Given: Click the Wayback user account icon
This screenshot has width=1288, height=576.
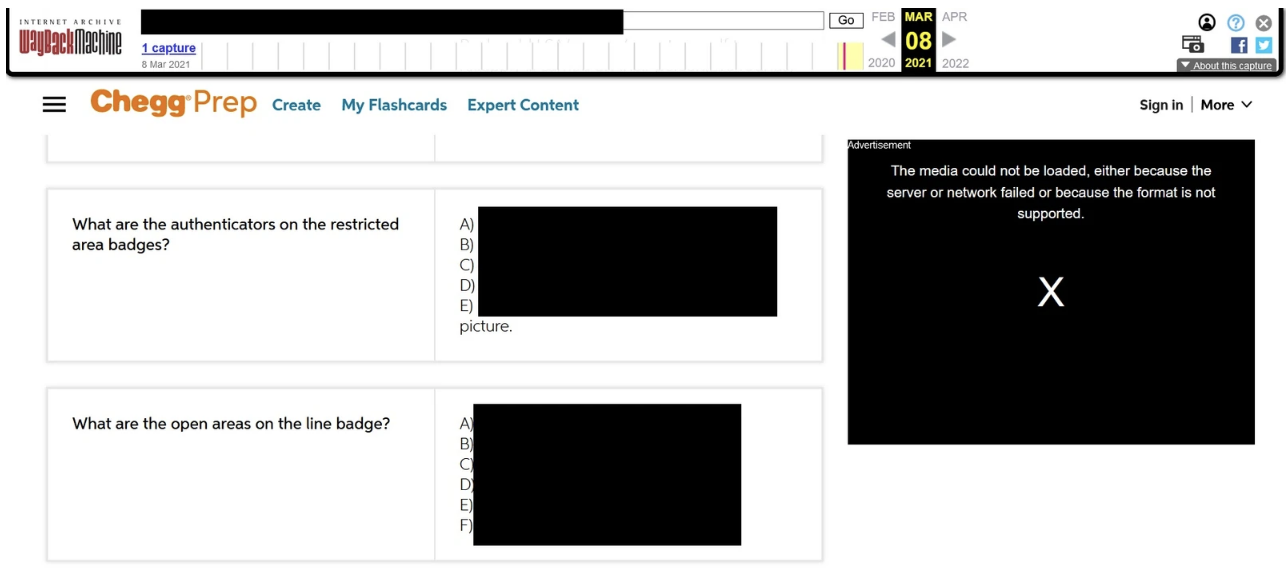Looking at the screenshot, I should (1207, 22).
